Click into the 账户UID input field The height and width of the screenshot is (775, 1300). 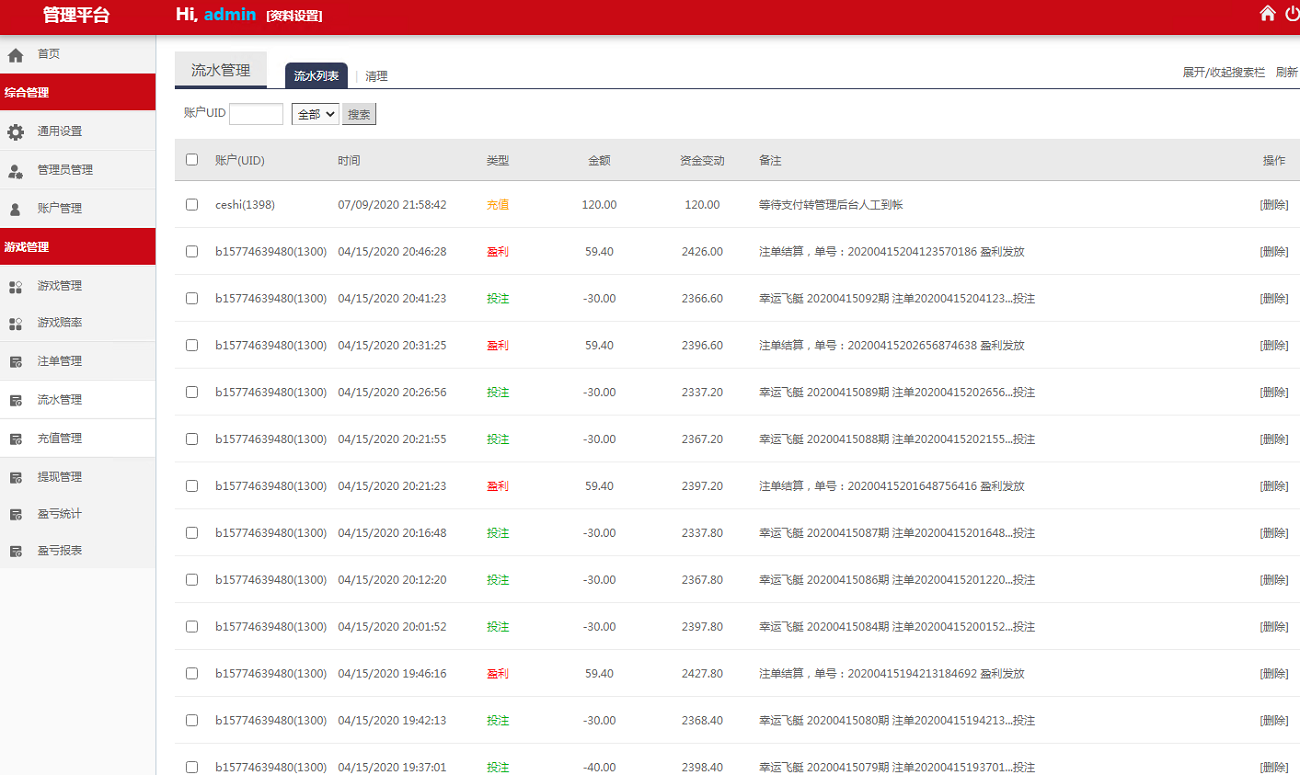pos(256,114)
